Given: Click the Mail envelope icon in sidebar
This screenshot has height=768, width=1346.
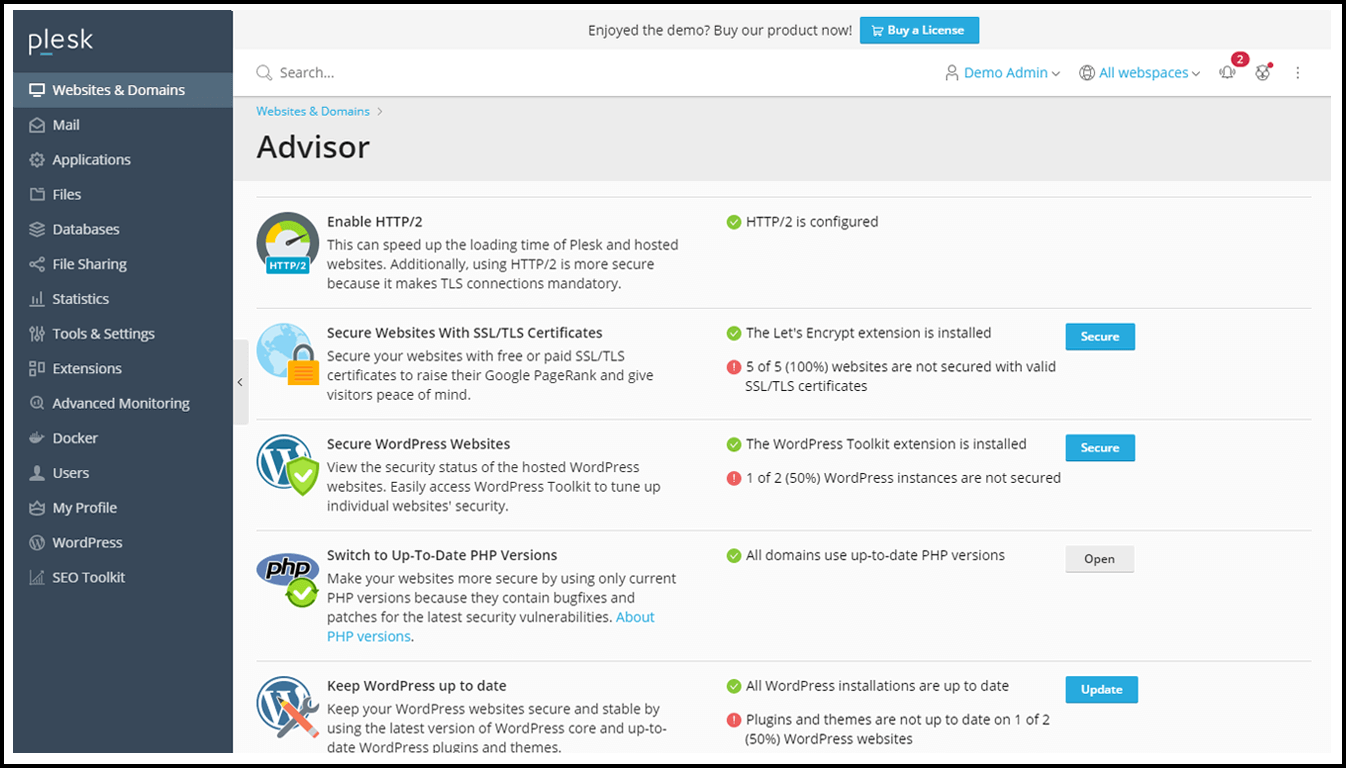Looking at the screenshot, I should tap(37, 125).
